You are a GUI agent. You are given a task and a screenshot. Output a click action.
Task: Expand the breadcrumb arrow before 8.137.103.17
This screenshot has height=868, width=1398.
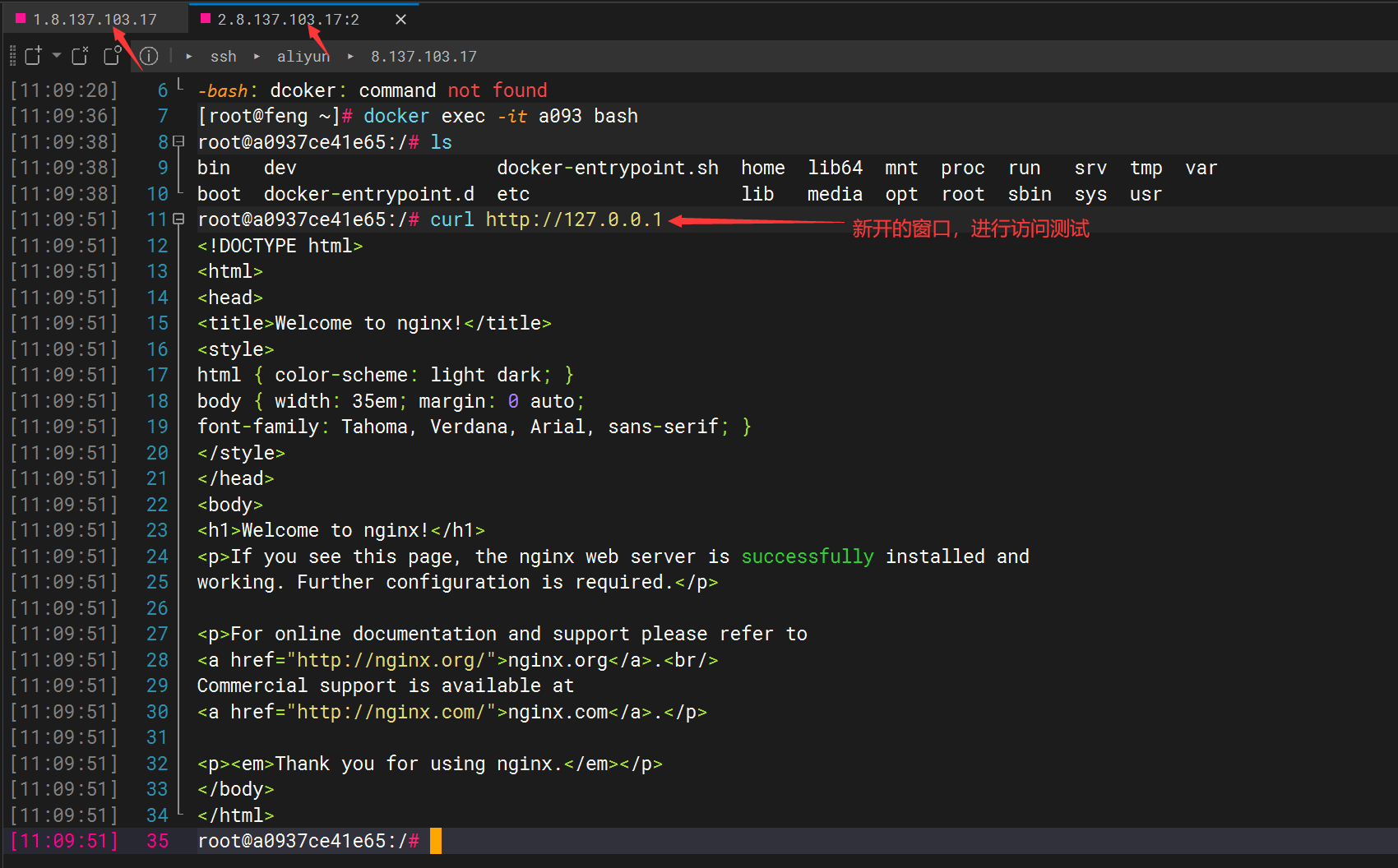(350, 57)
